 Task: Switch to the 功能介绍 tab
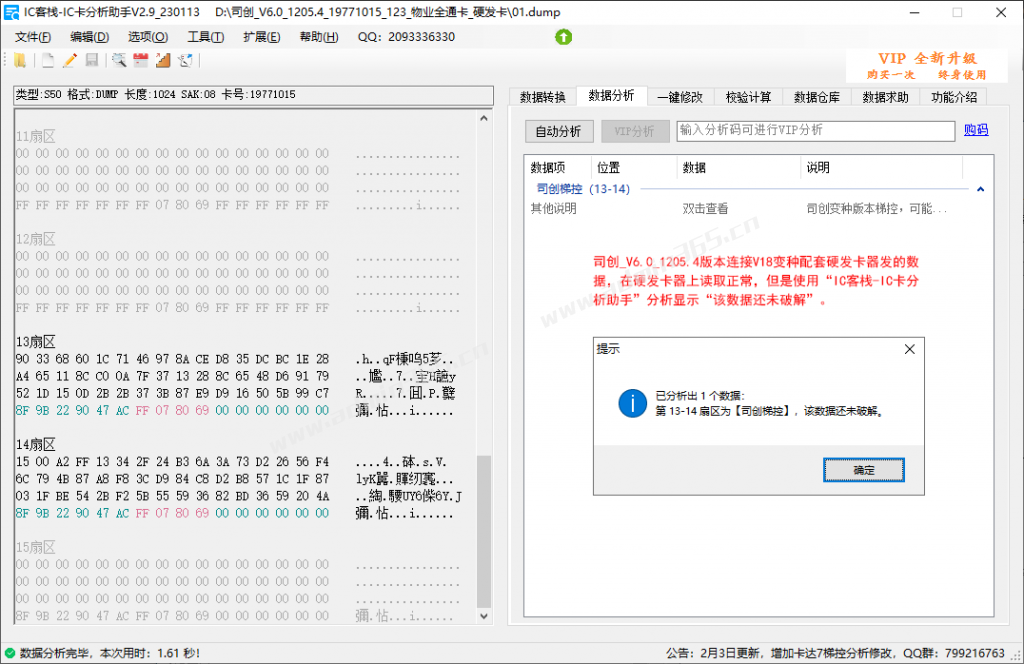(954, 97)
